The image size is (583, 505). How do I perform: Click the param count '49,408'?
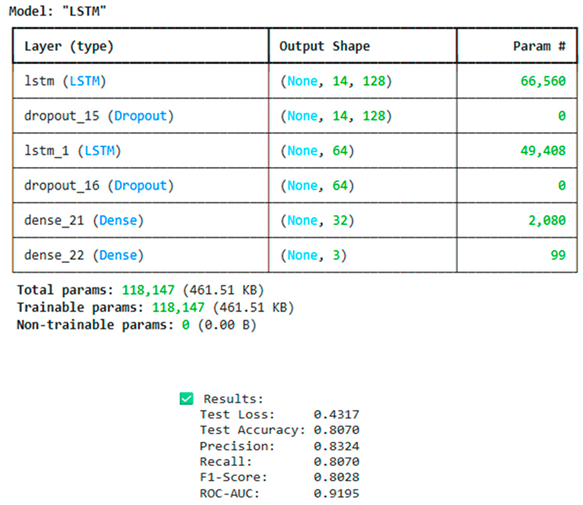click(x=543, y=151)
